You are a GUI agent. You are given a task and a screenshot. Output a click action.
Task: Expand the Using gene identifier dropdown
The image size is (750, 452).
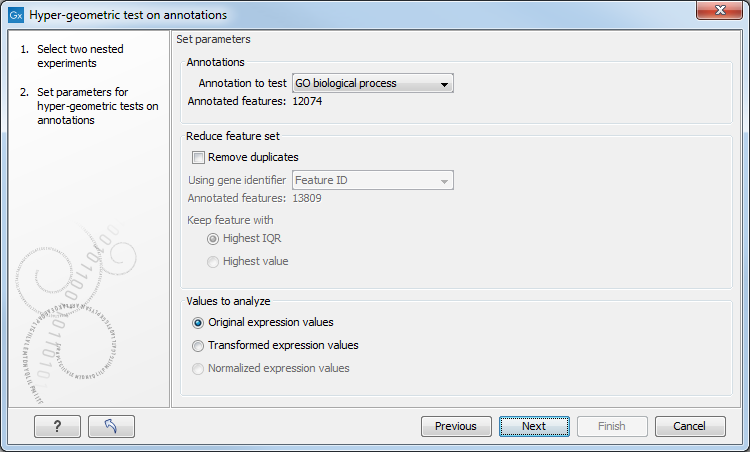tap(371, 180)
